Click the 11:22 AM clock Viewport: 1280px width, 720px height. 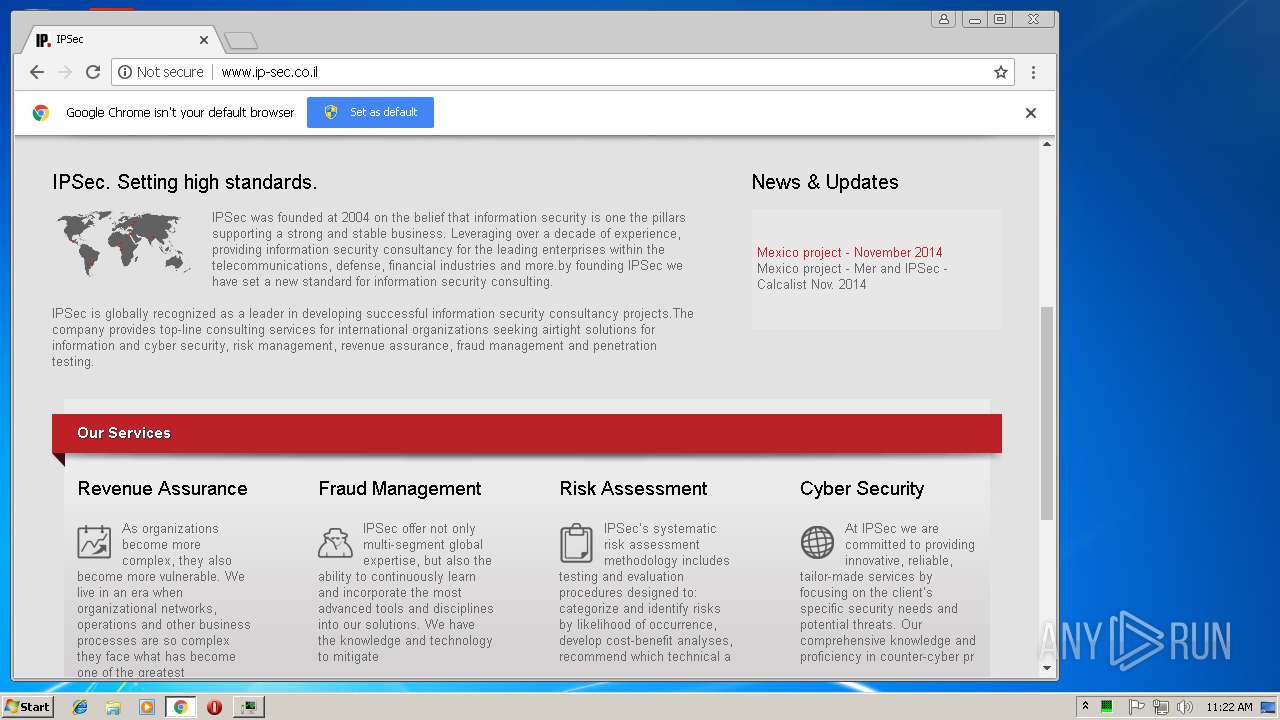1229,707
